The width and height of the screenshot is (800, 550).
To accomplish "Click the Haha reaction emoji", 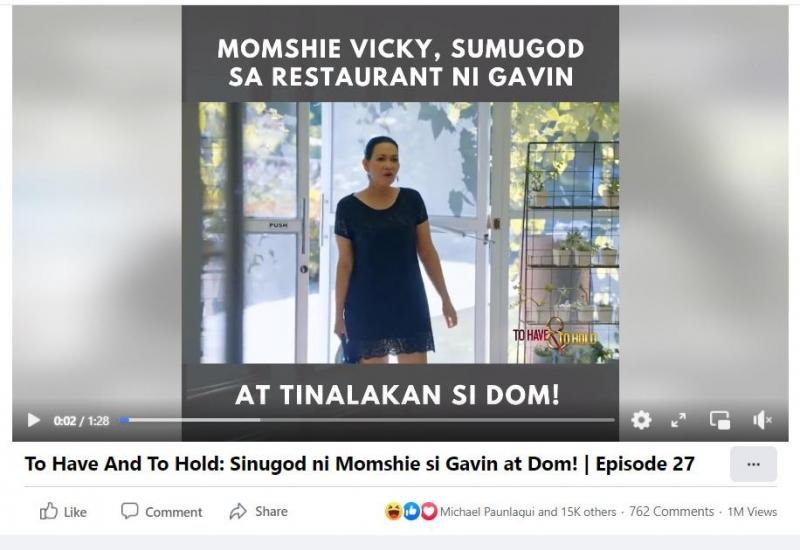I will click(x=393, y=511).
